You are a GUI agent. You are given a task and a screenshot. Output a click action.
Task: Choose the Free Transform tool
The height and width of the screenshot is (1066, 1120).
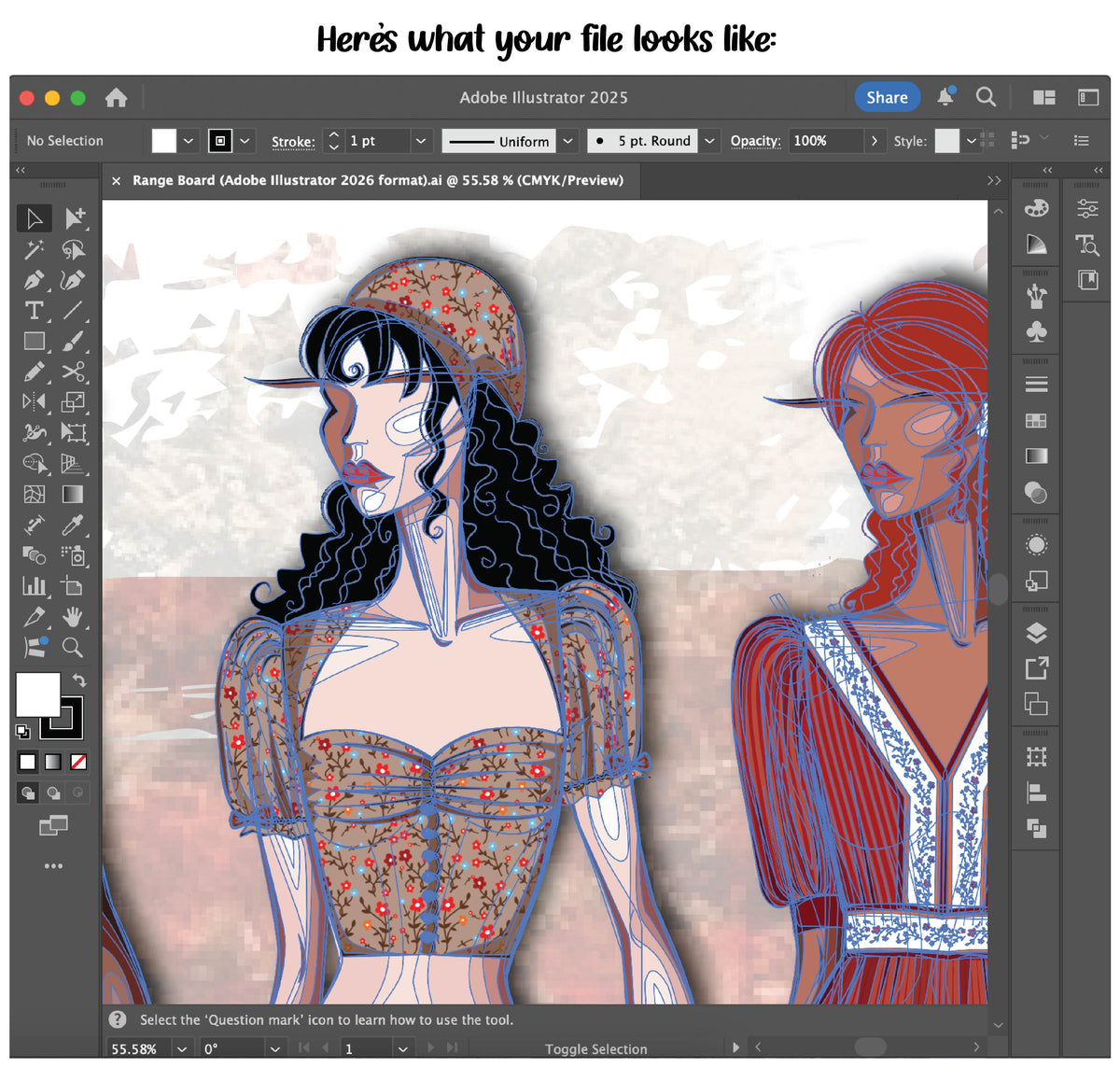tap(73, 432)
